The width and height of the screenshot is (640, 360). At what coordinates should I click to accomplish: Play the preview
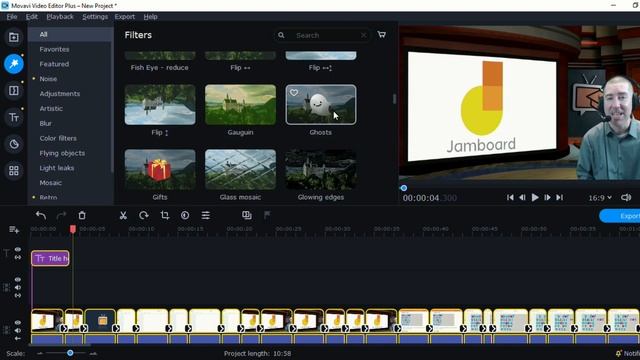pos(535,198)
